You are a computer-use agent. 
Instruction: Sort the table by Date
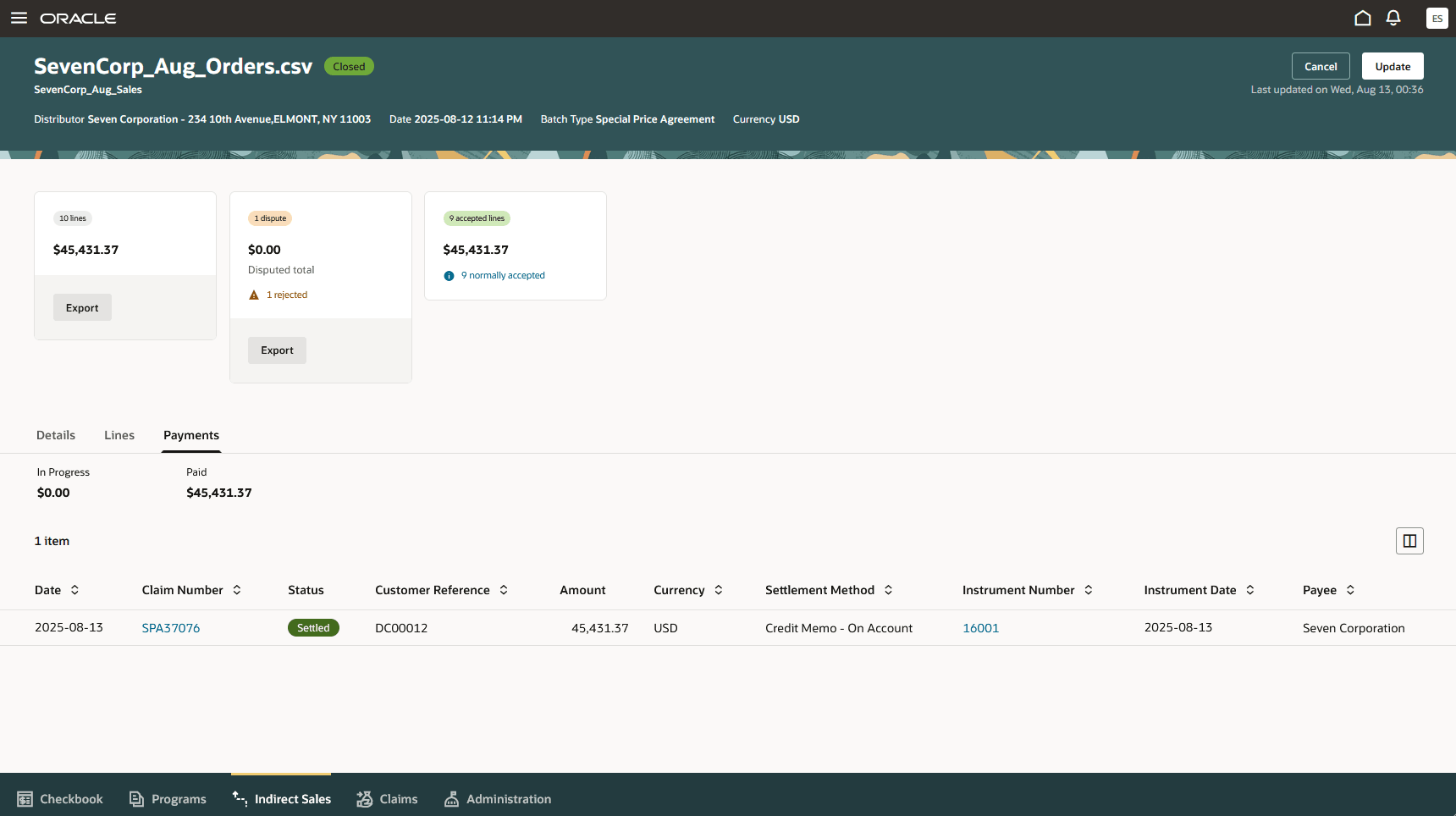pos(74,590)
